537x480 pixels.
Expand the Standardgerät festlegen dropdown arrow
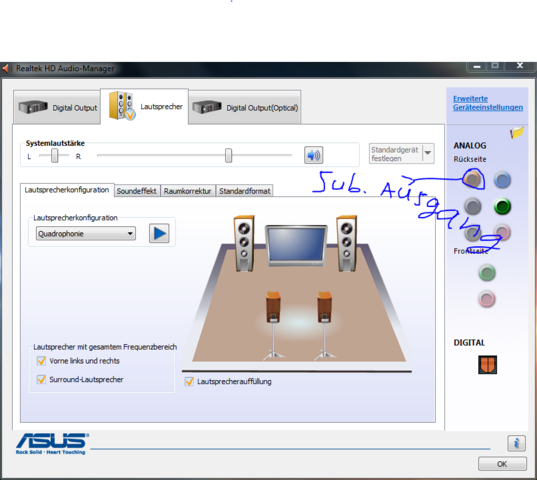(428, 153)
